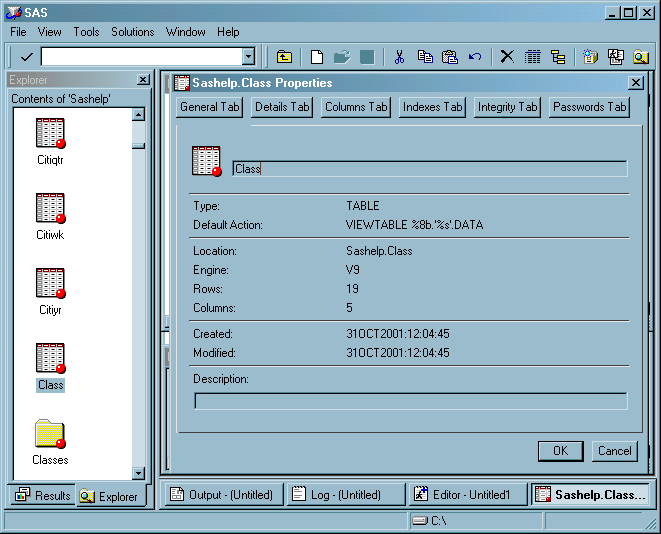Viewport: 661px width, 534px height.
Task: Switch to the Indexes Tab
Action: coord(432,107)
